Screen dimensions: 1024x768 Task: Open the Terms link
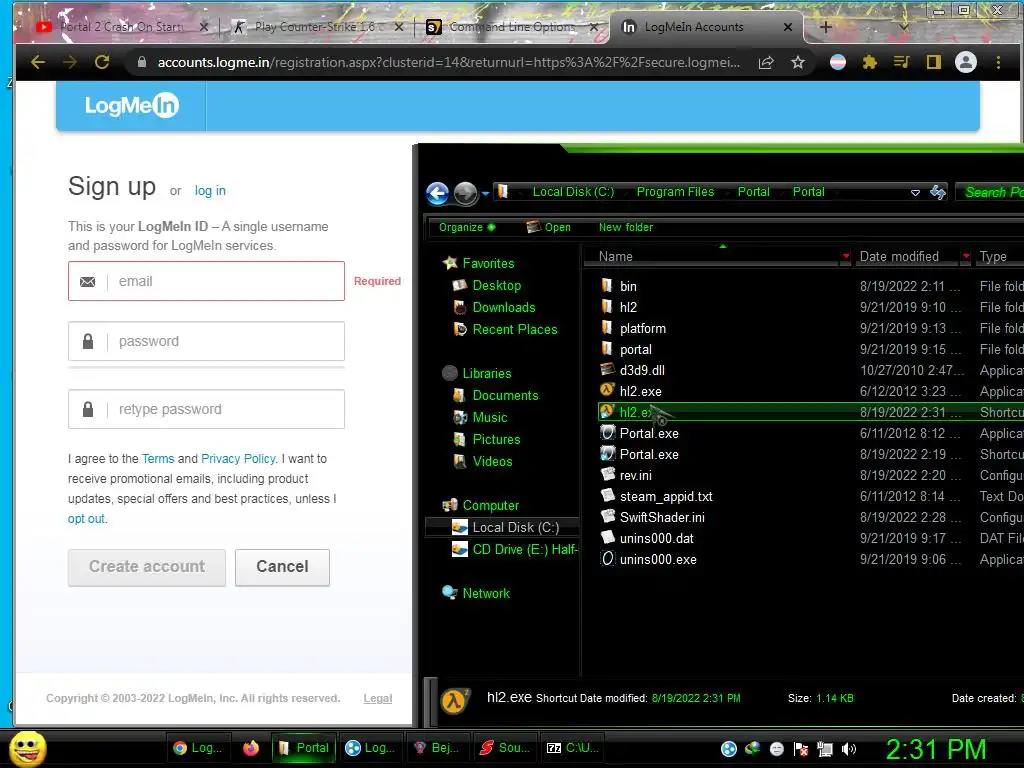tap(158, 459)
